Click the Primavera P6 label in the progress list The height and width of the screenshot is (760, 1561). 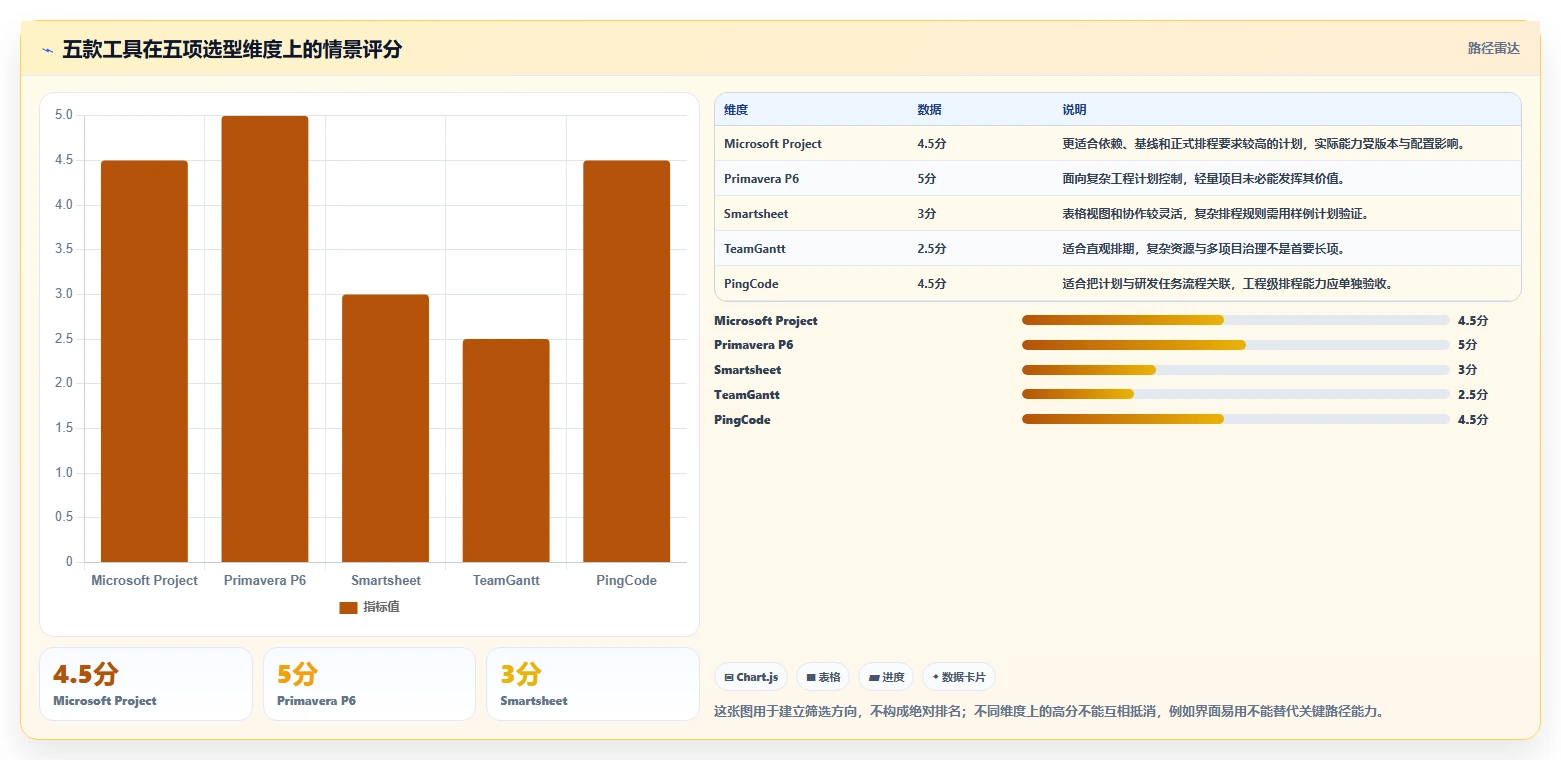pyautogui.click(x=754, y=345)
